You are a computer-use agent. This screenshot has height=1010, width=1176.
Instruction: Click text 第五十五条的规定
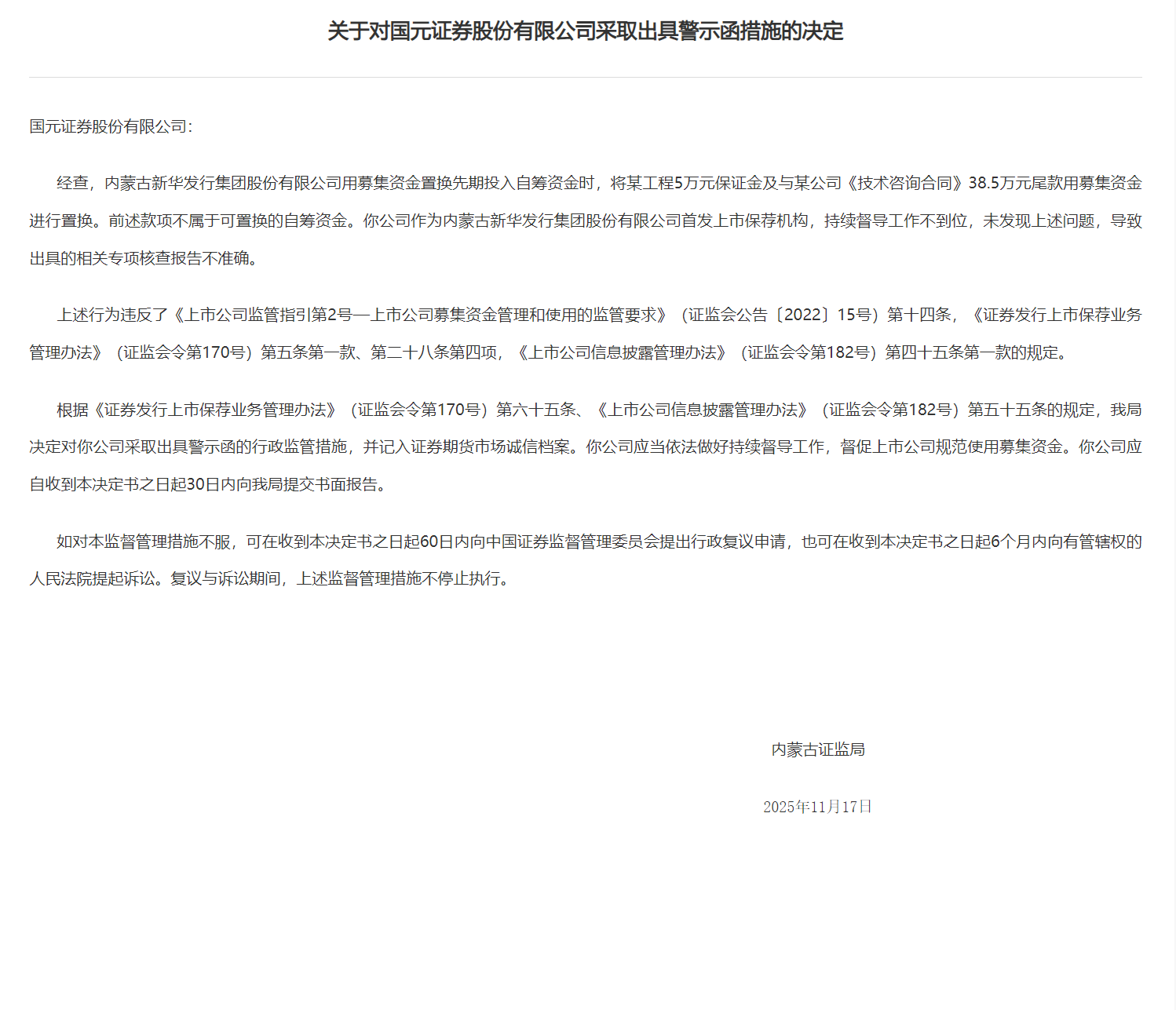pyautogui.click(x=1031, y=410)
